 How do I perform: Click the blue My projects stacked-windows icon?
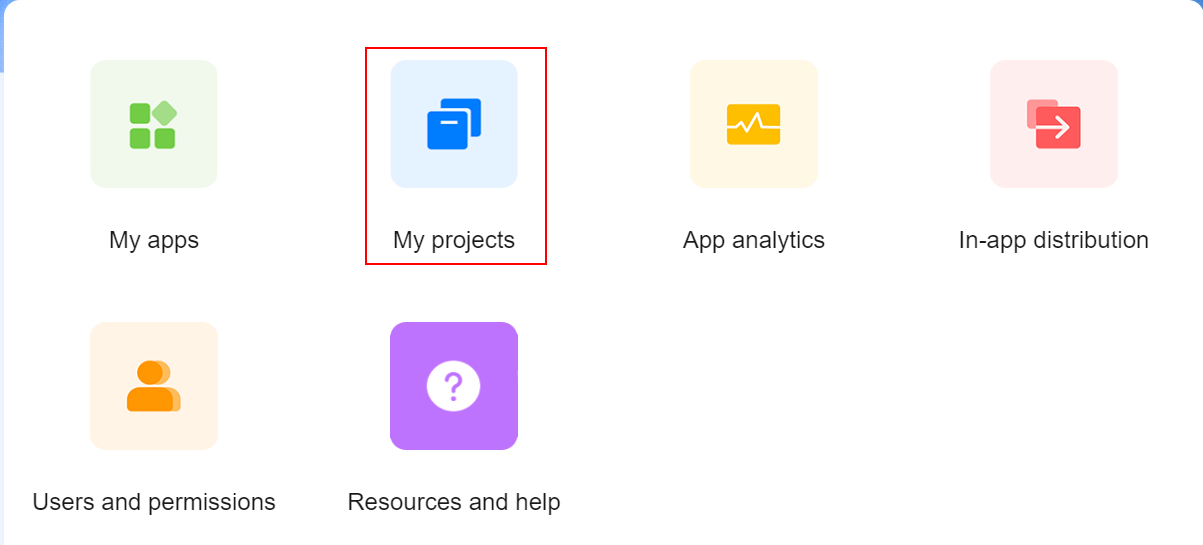(x=454, y=124)
